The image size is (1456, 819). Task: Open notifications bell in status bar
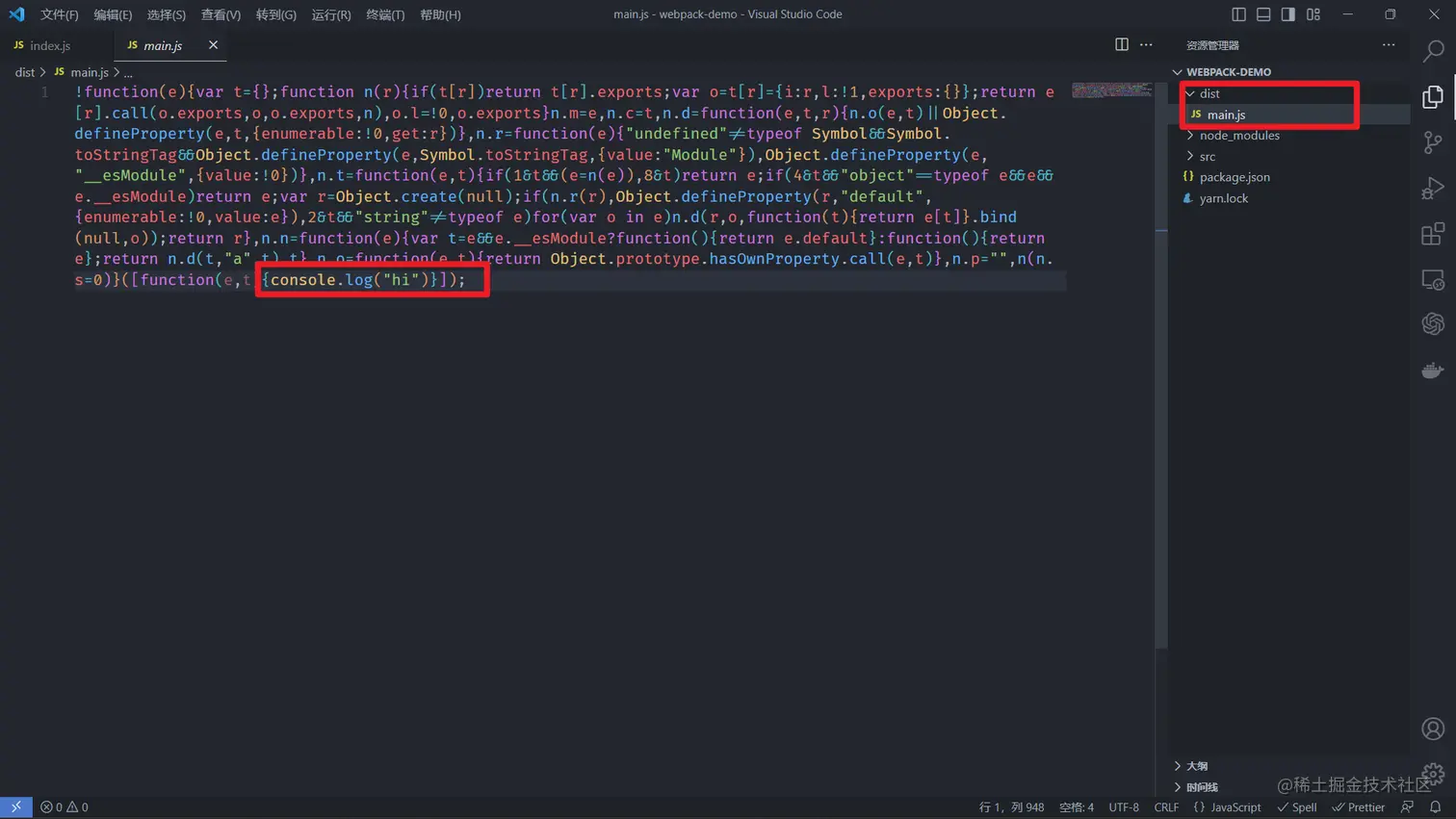(1435, 807)
